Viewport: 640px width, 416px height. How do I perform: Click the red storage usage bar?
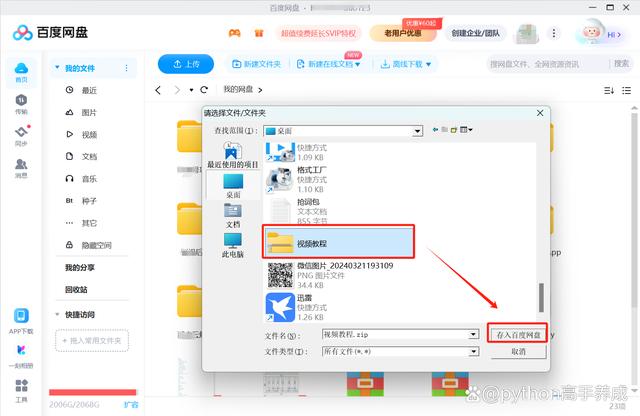click(93, 392)
